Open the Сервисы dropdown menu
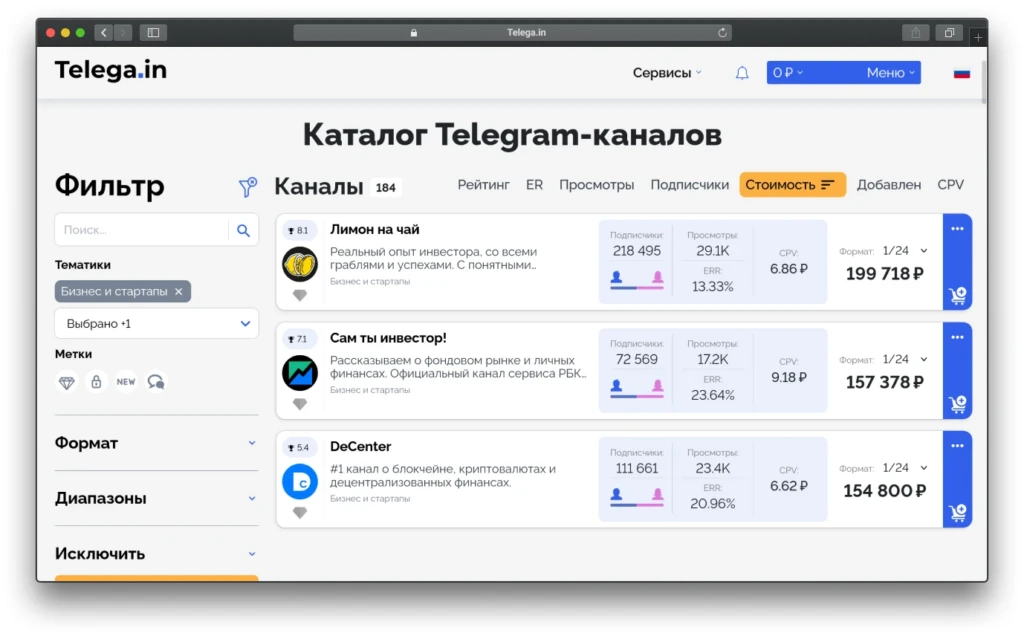This screenshot has width=1024, height=636. (x=667, y=72)
